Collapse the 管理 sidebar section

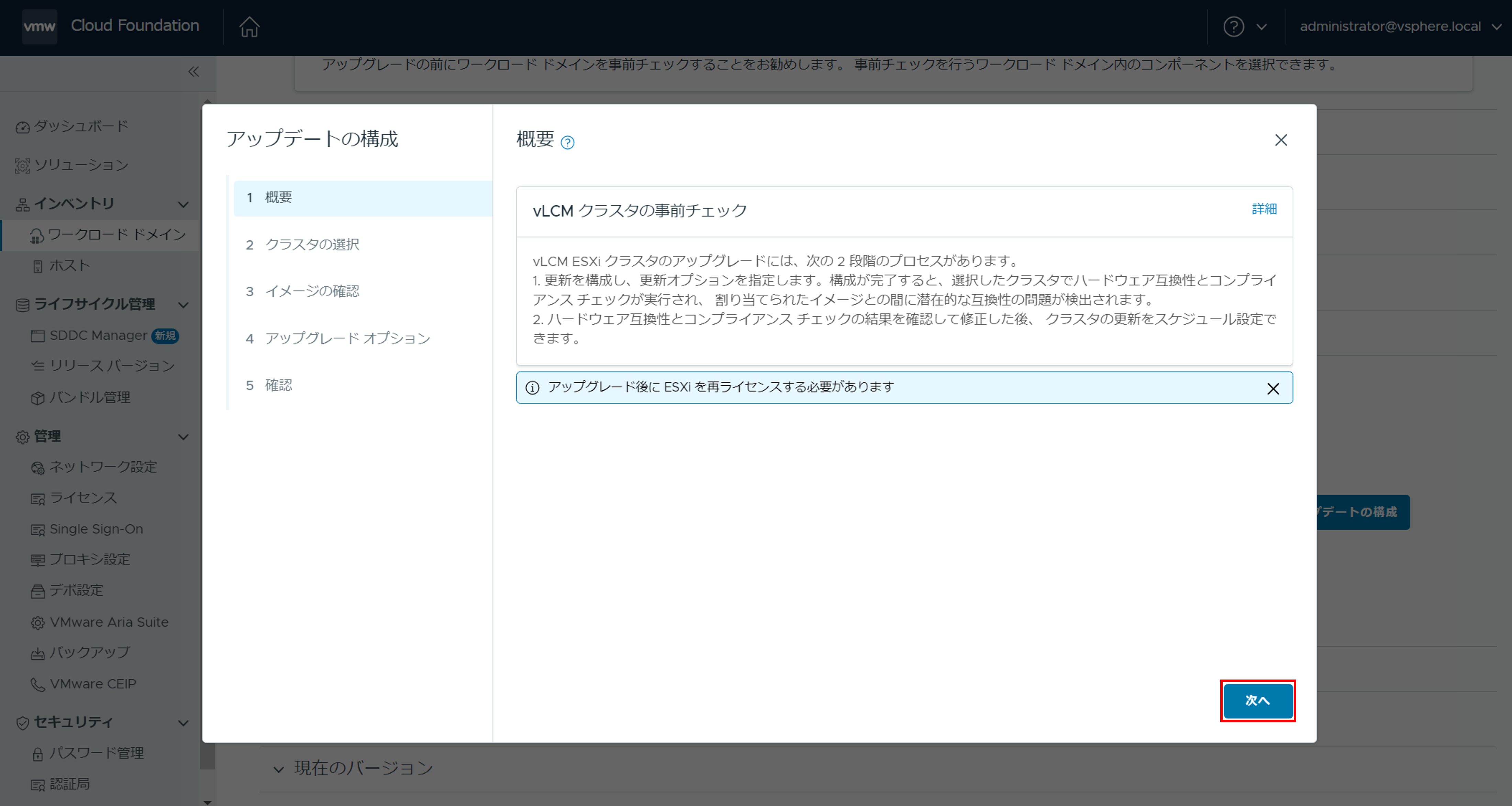184,437
